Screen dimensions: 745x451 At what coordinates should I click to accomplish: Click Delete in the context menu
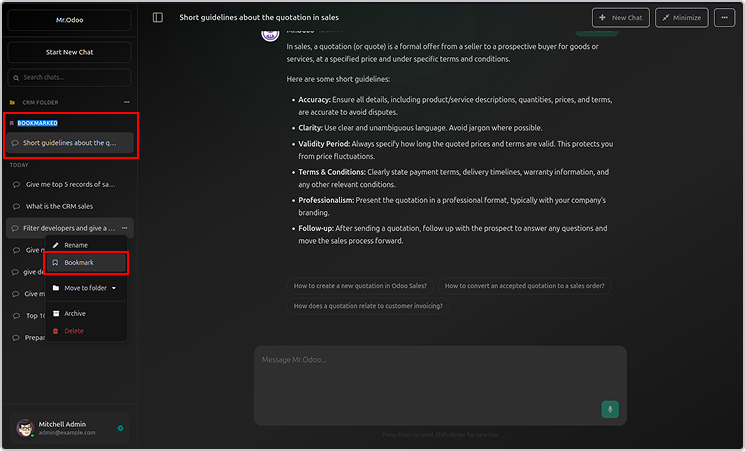[x=74, y=330]
